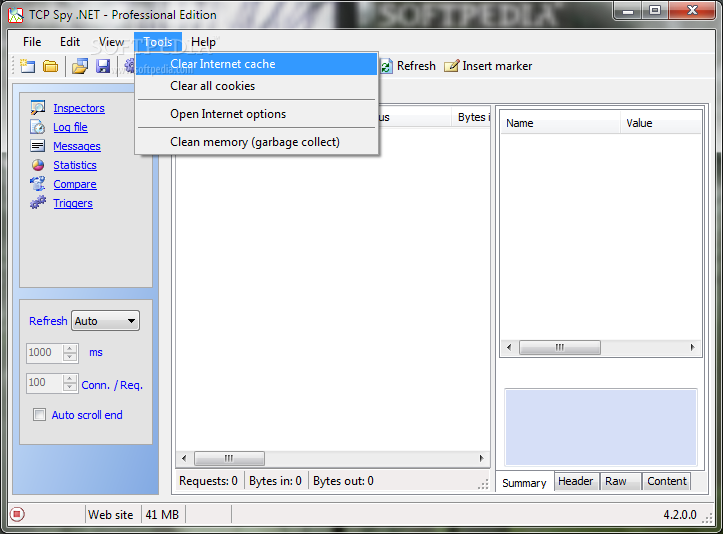
Task: Click the Requests: 0 status text
Action: 208,481
